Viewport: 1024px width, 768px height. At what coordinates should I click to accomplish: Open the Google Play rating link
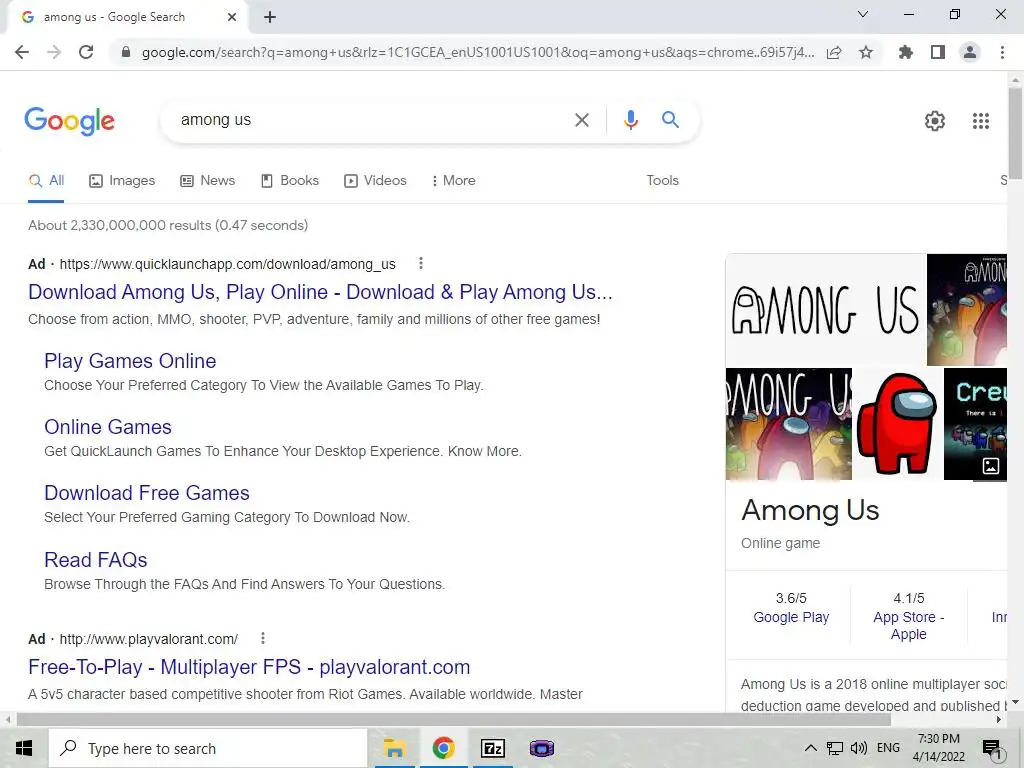[791, 617]
